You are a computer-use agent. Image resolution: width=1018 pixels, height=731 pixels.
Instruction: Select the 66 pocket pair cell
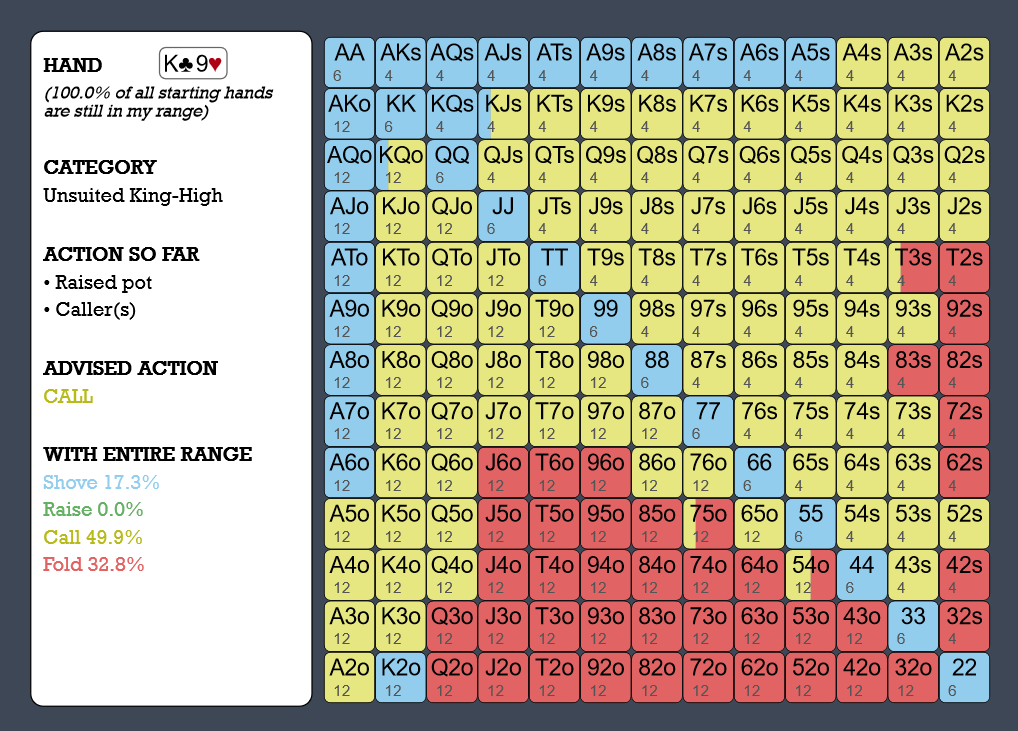(x=760, y=473)
